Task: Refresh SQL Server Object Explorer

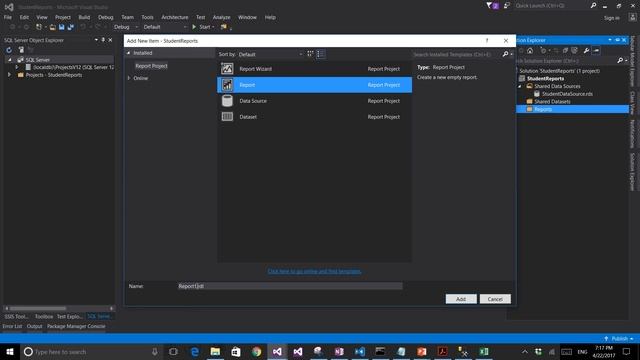Action: [9, 50]
